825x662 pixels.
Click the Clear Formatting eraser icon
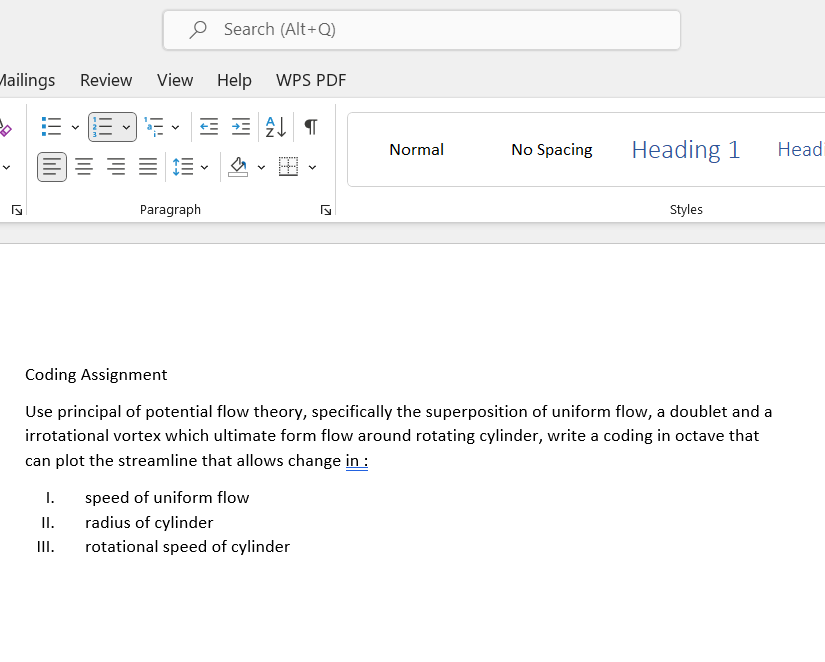tap(4, 128)
